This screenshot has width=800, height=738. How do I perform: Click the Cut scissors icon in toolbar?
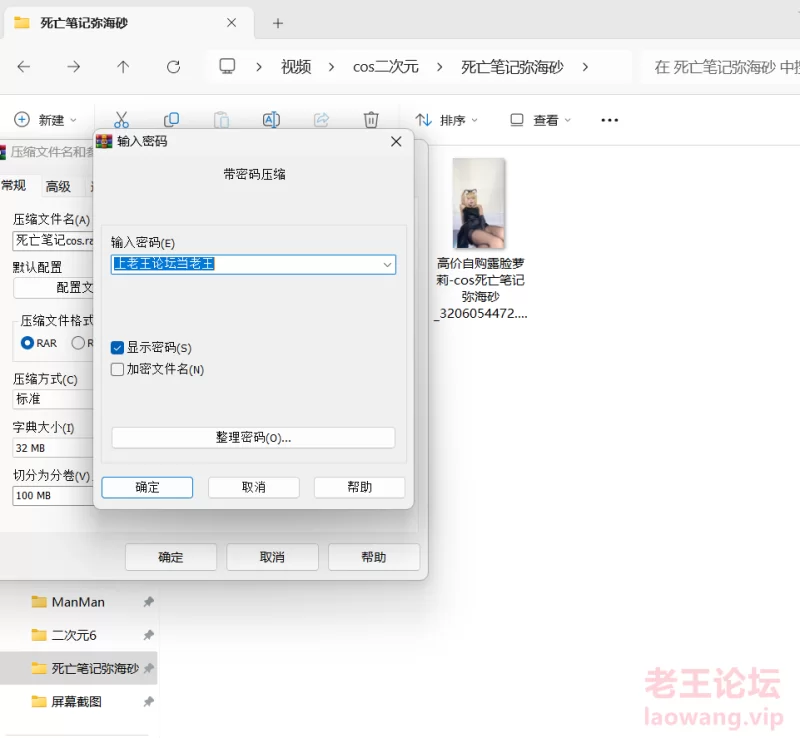tap(121, 120)
